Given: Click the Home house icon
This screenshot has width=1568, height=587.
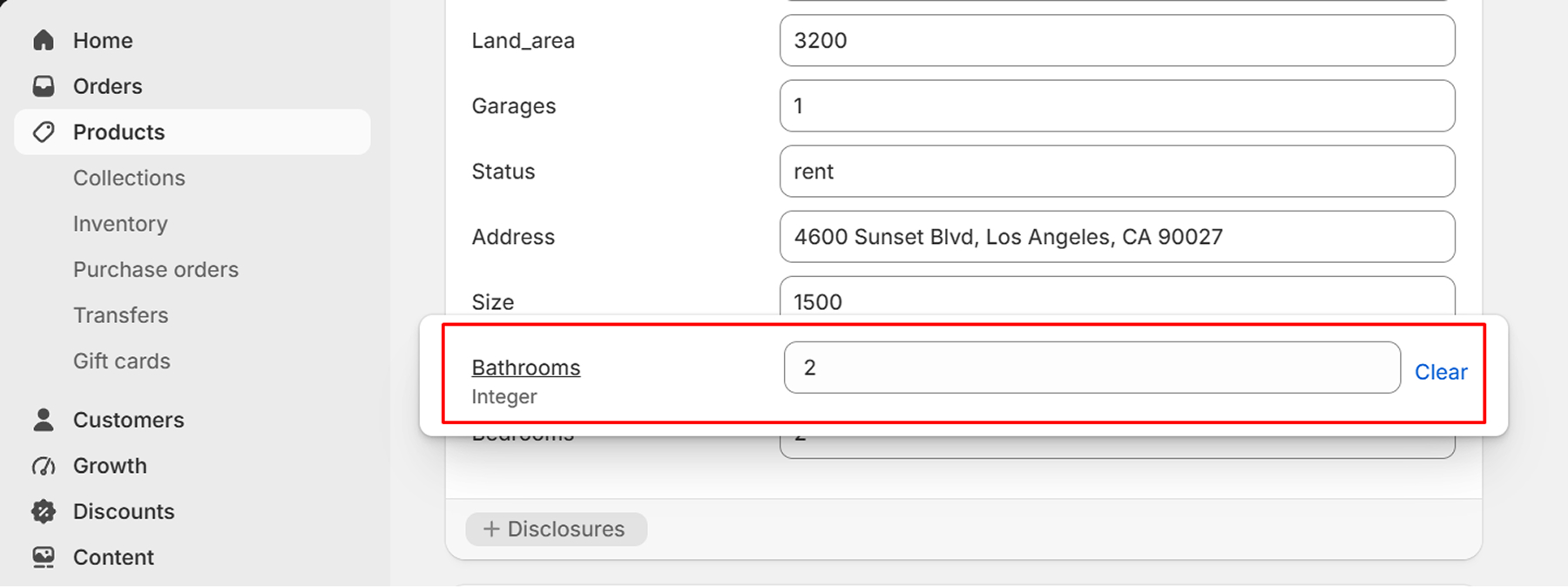Looking at the screenshot, I should [44, 40].
